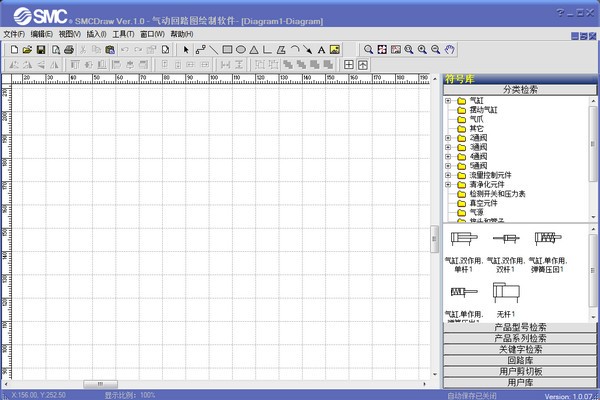The width and height of the screenshot is (600, 400).
Task: Open the 产品型号检索 panel
Action: pyautogui.click(x=520, y=327)
